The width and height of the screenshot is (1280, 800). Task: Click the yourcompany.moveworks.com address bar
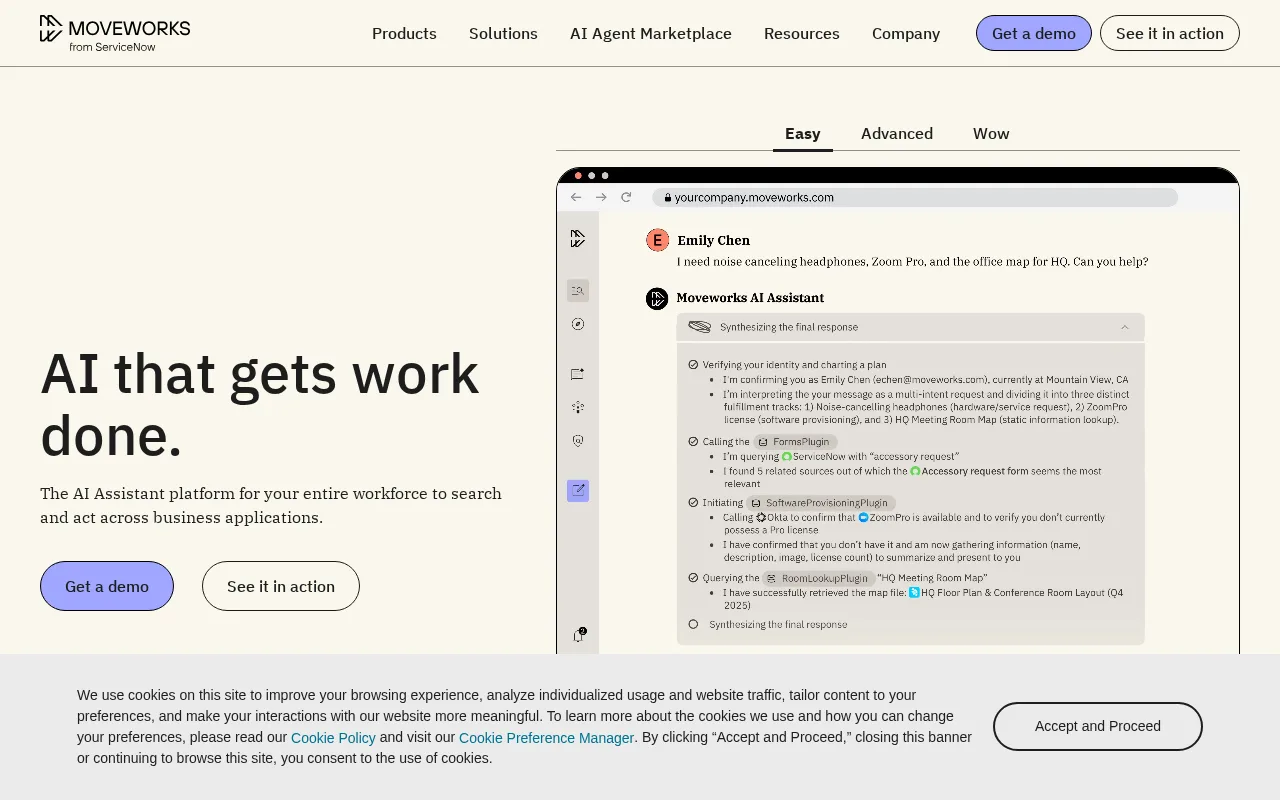(x=915, y=198)
